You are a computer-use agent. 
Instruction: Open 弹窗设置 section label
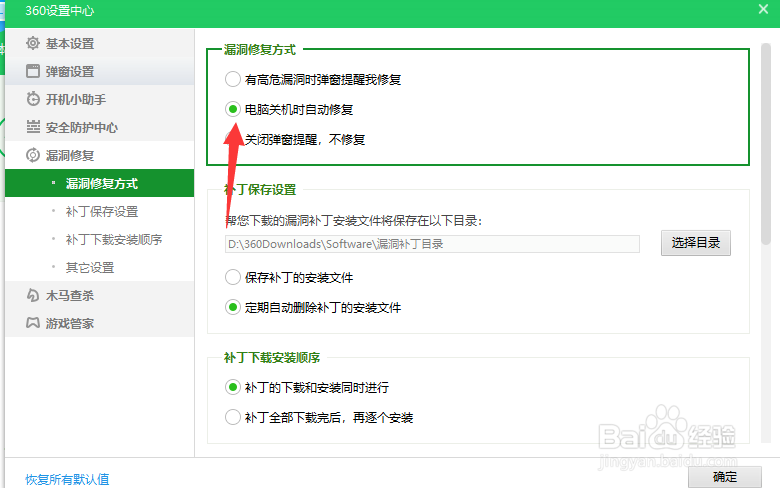(70, 72)
